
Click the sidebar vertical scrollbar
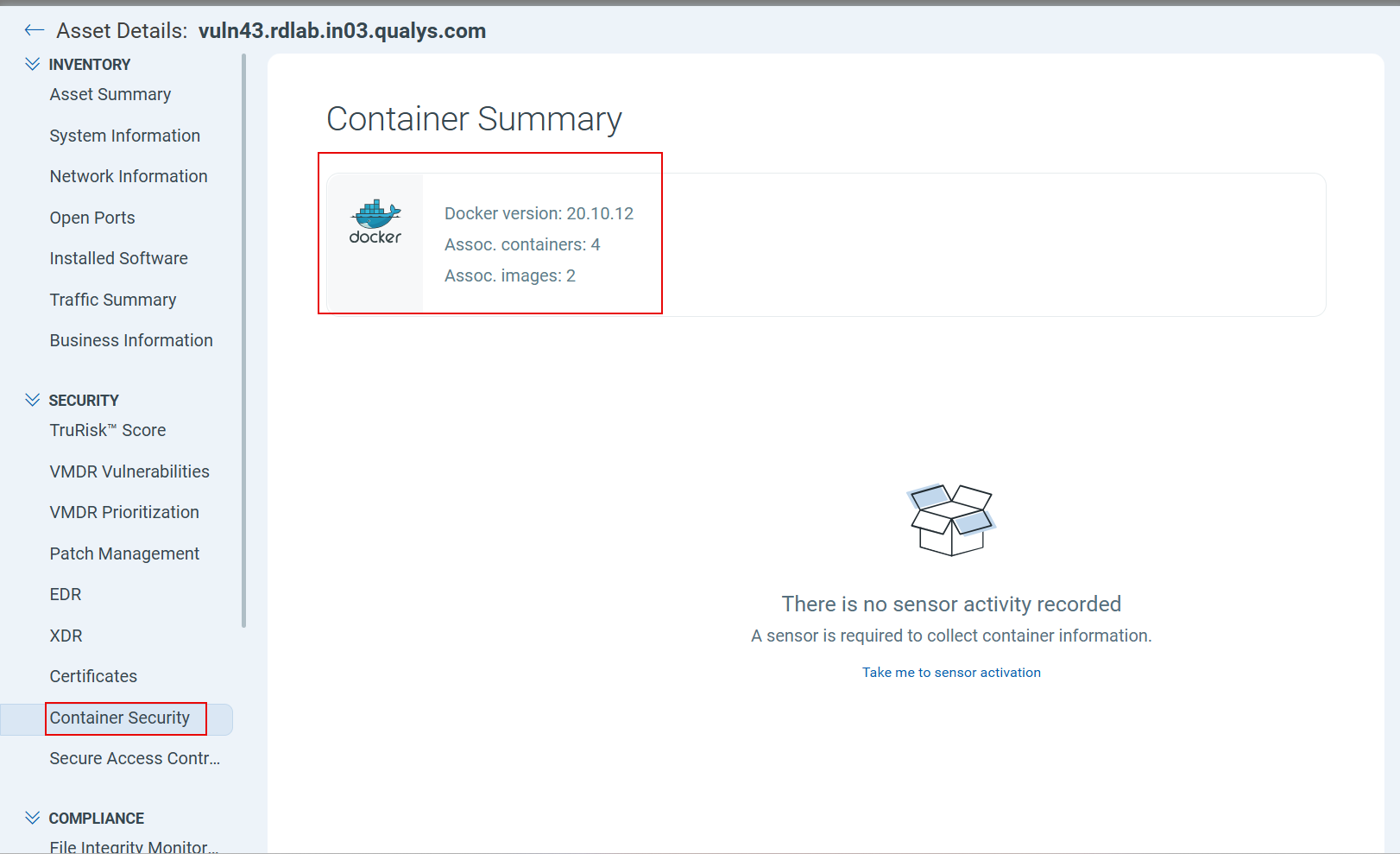[244, 340]
